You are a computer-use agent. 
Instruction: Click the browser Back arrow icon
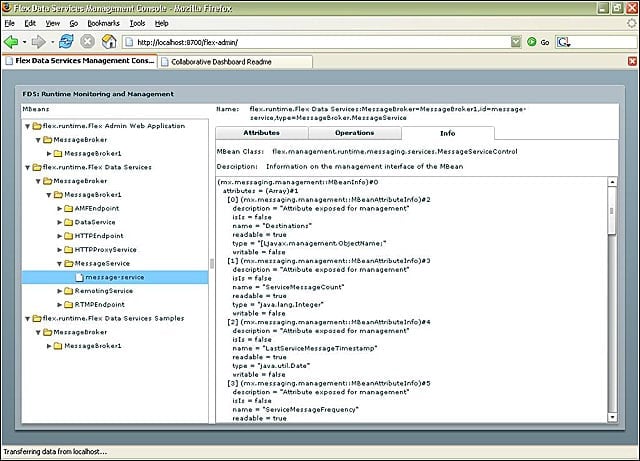click(11, 42)
